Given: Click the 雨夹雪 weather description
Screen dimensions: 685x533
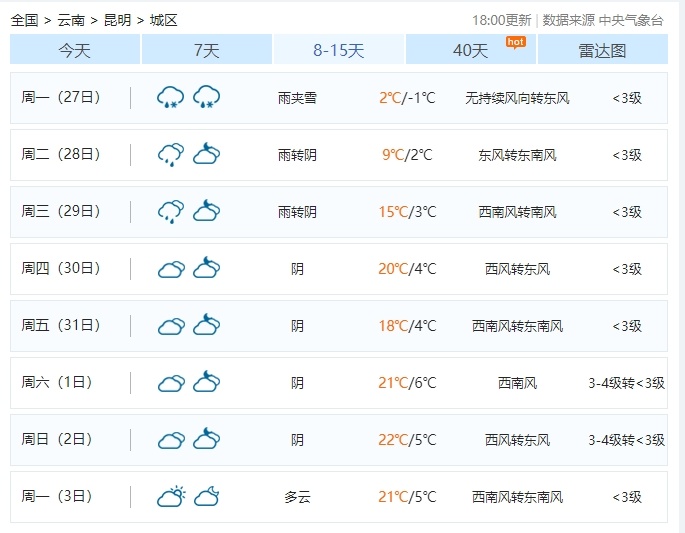Looking at the screenshot, I should click(297, 98).
